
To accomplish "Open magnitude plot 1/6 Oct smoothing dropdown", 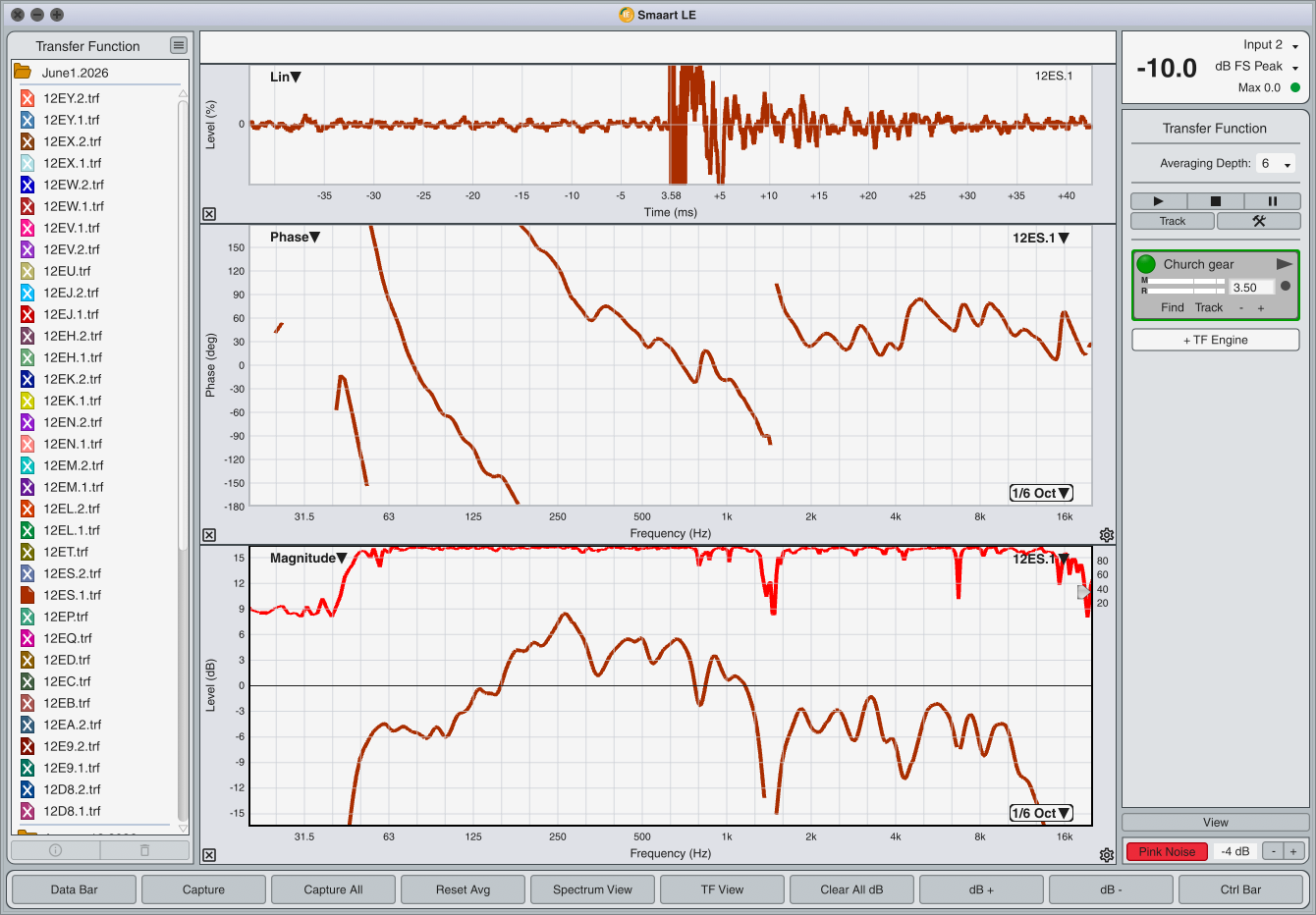I will pos(1041,813).
